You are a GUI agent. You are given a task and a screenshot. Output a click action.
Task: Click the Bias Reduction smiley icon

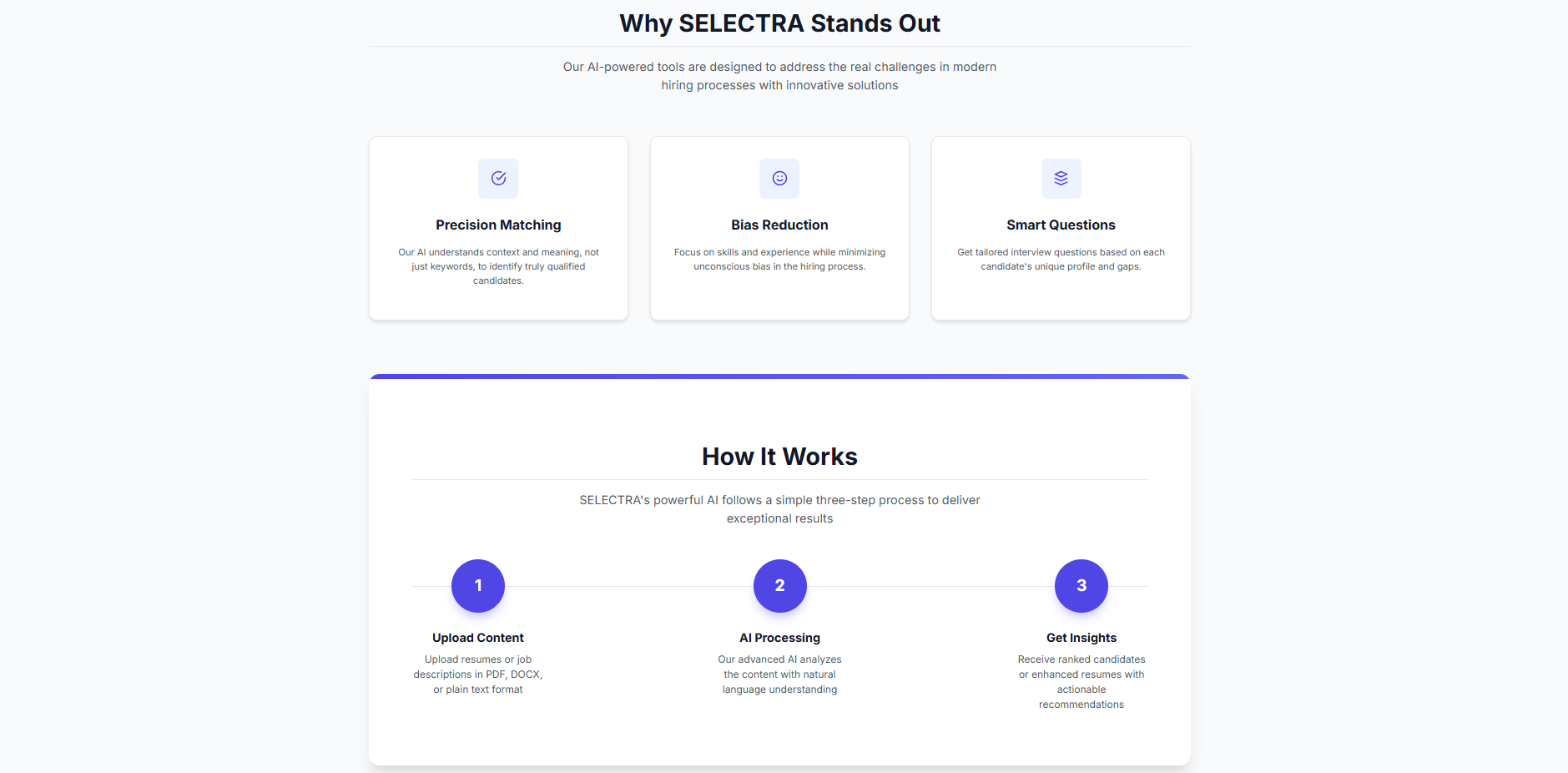tap(779, 179)
